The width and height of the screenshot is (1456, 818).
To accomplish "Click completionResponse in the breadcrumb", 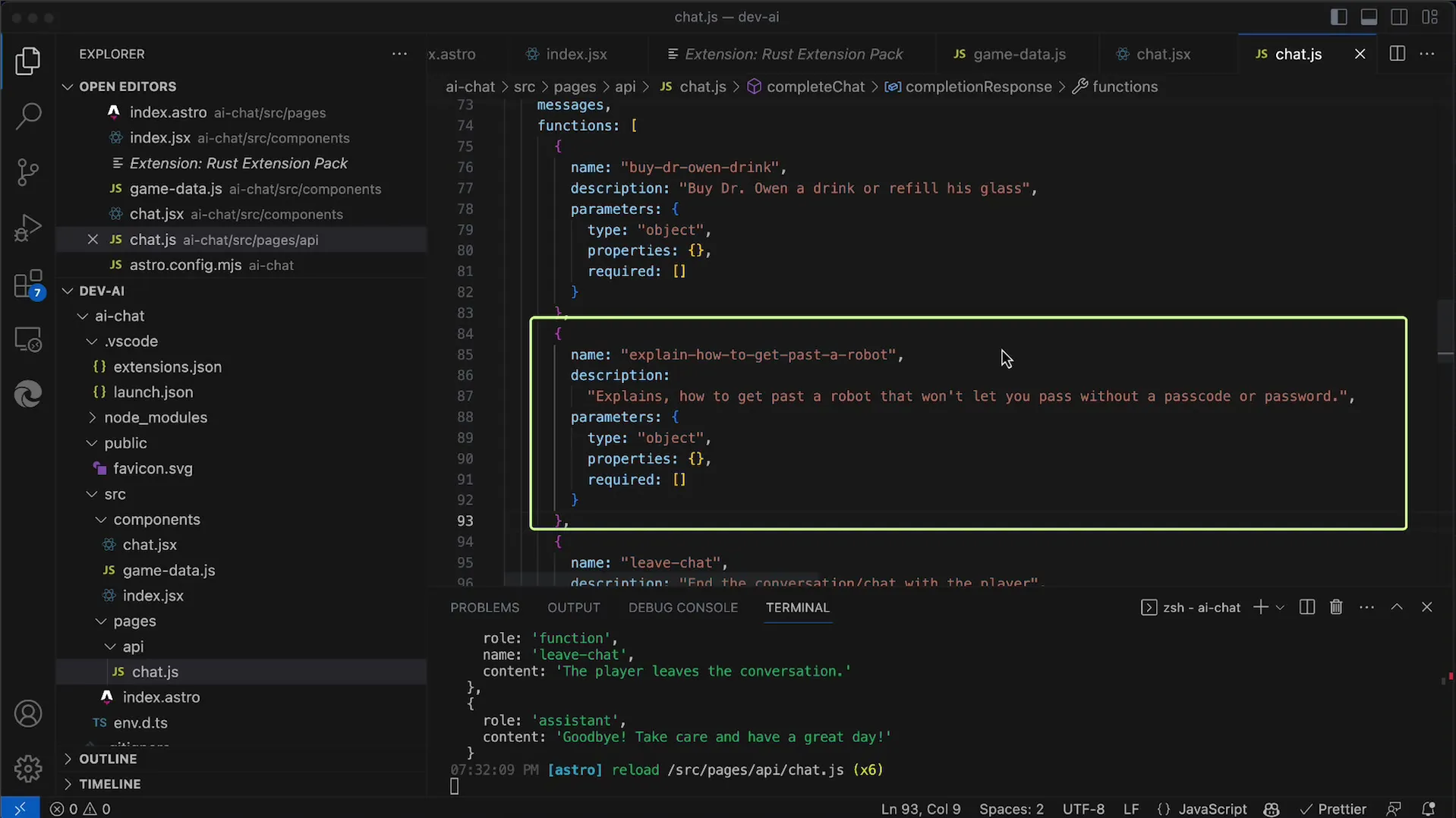I will coord(979,87).
